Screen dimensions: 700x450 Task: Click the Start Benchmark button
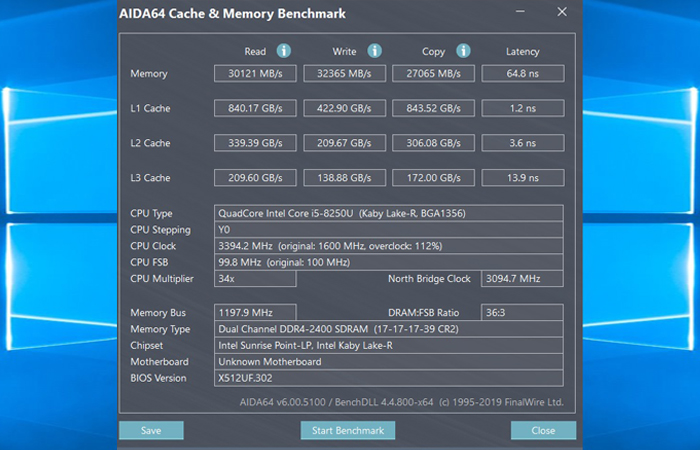(x=348, y=430)
